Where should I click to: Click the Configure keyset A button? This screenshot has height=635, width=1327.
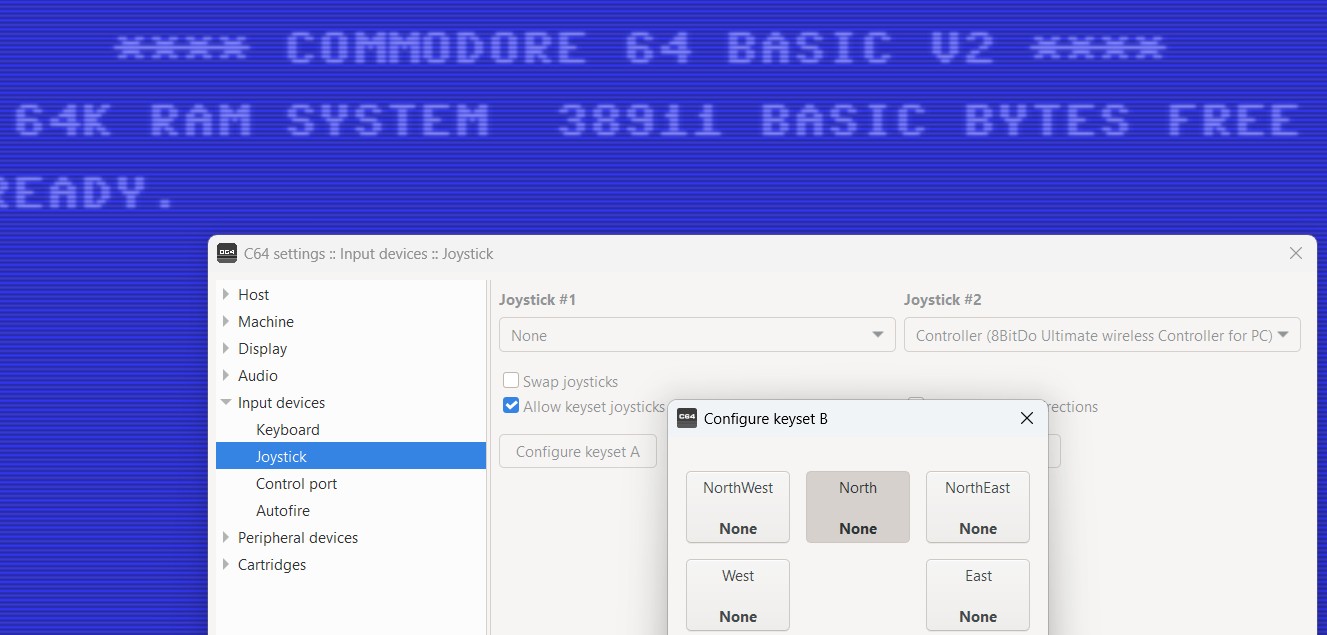pos(577,451)
